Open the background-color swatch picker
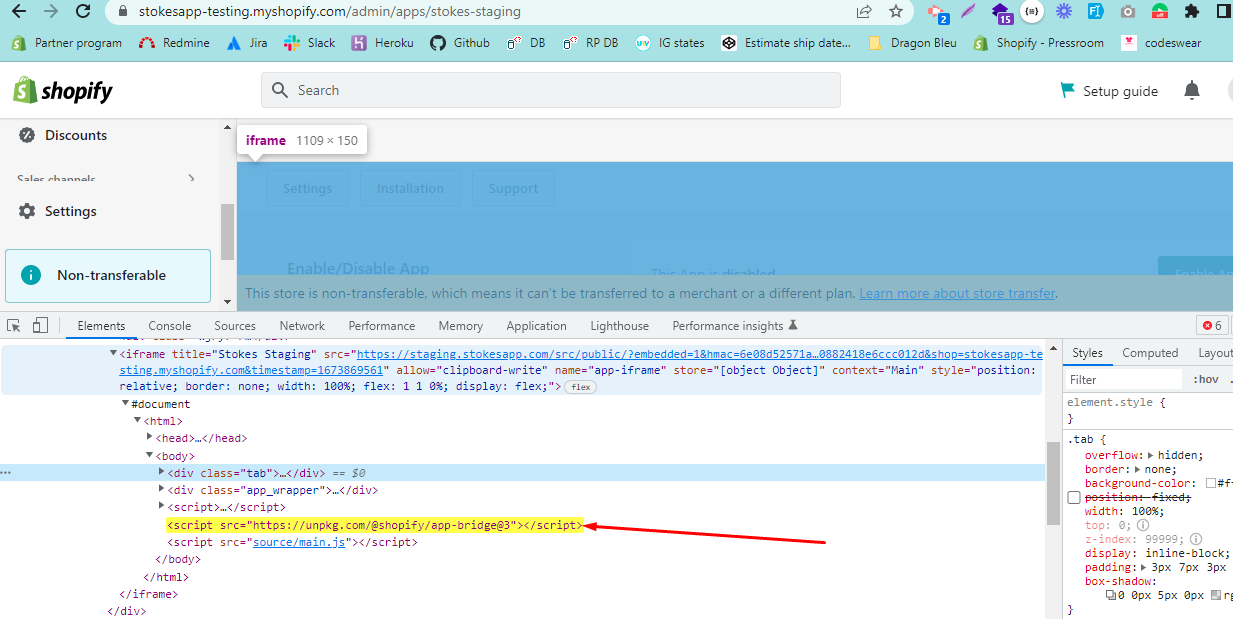 1211,483
